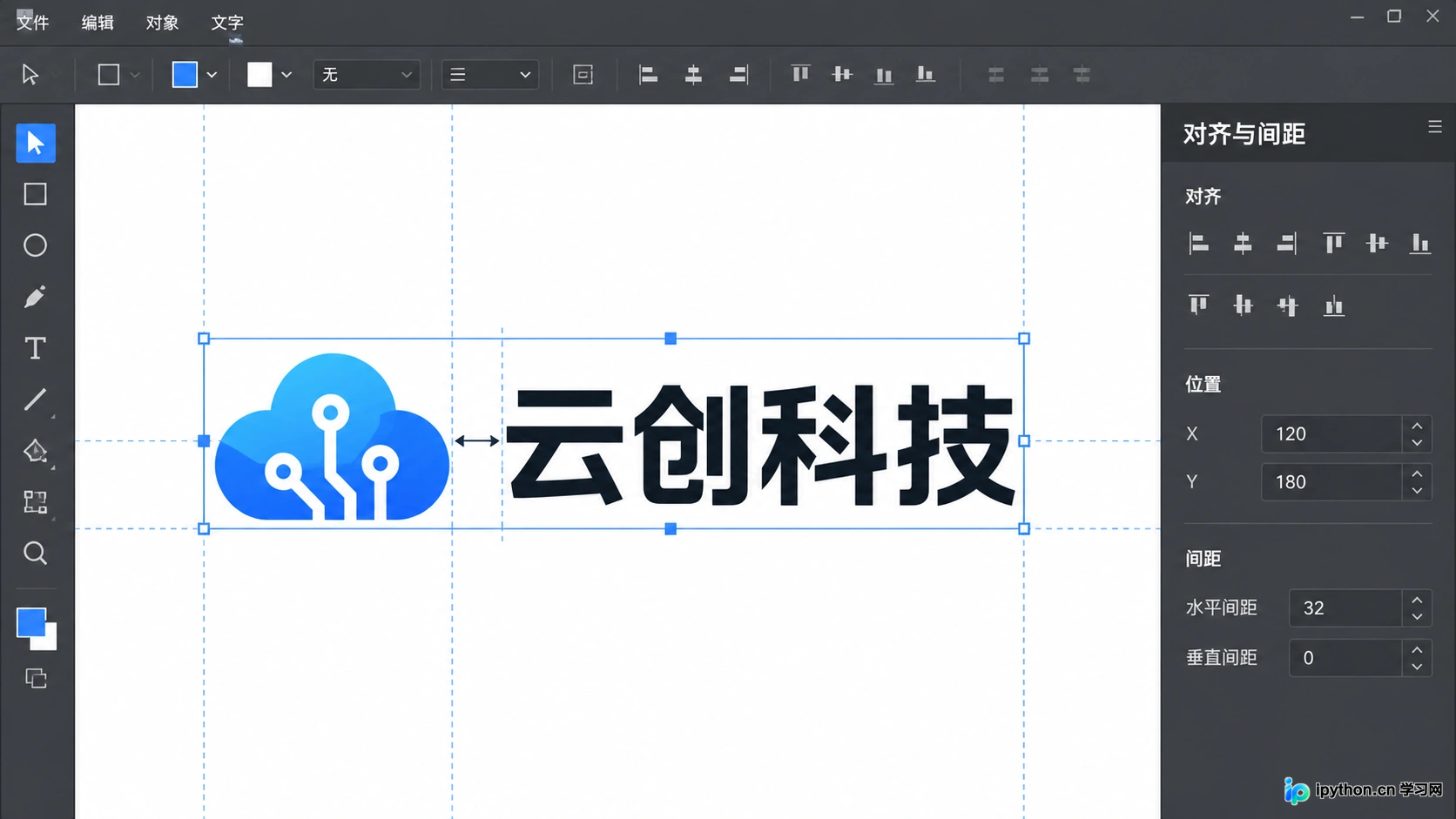Select the Rectangle tool

pyautogui.click(x=36, y=194)
